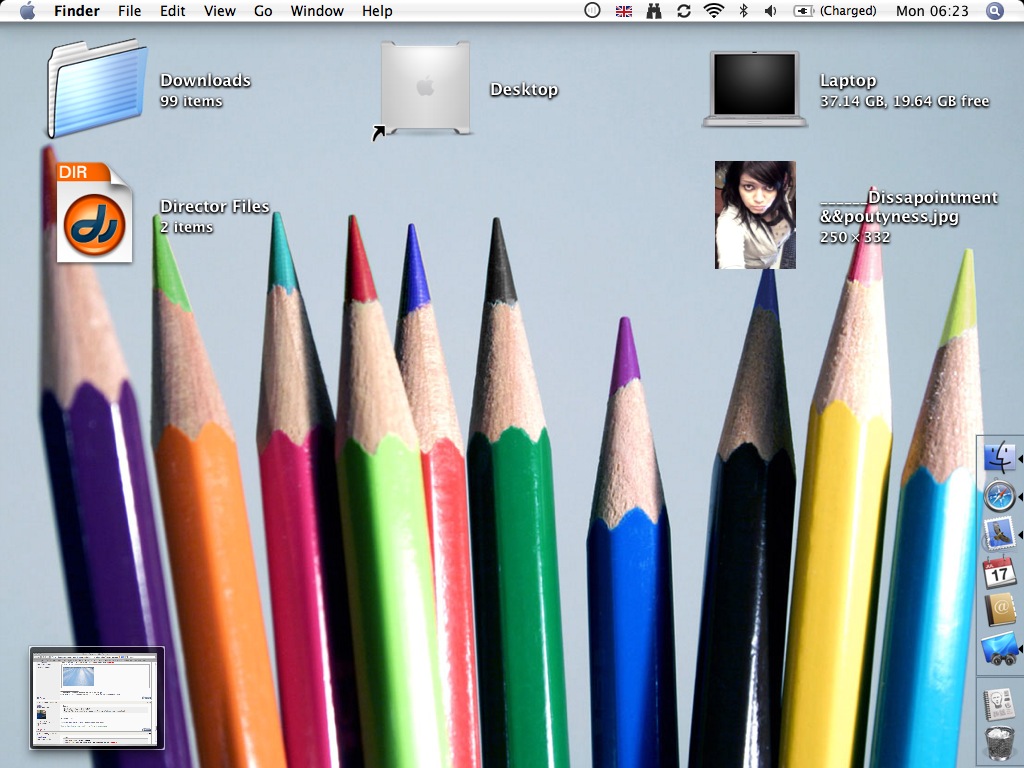Image resolution: width=1024 pixels, height=768 pixels.
Task: Open the desktop picture with binoculars Dock icon
Action: coord(999,648)
